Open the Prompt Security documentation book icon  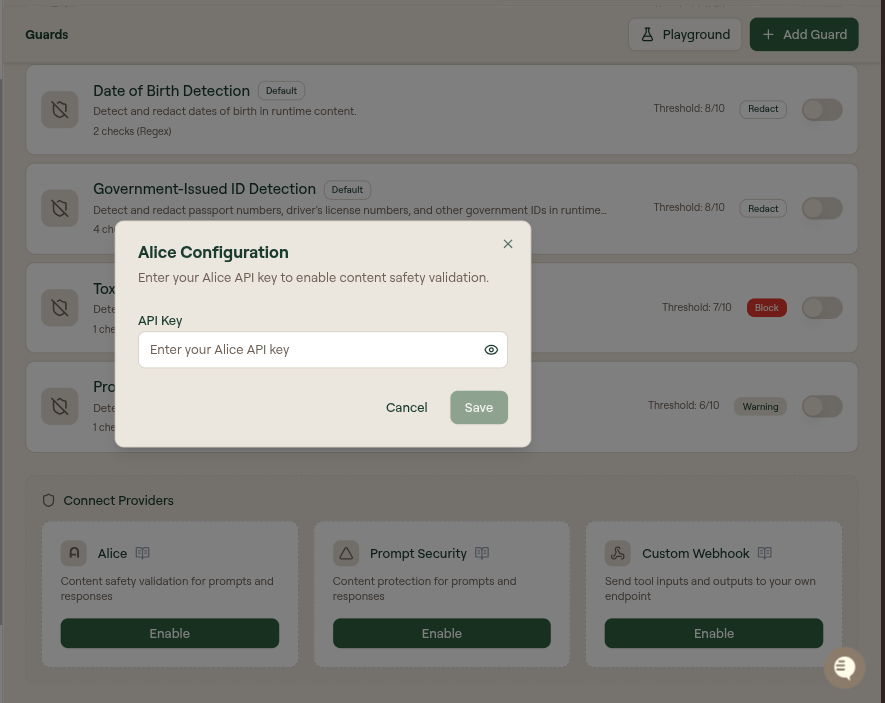(x=482, y=553)
